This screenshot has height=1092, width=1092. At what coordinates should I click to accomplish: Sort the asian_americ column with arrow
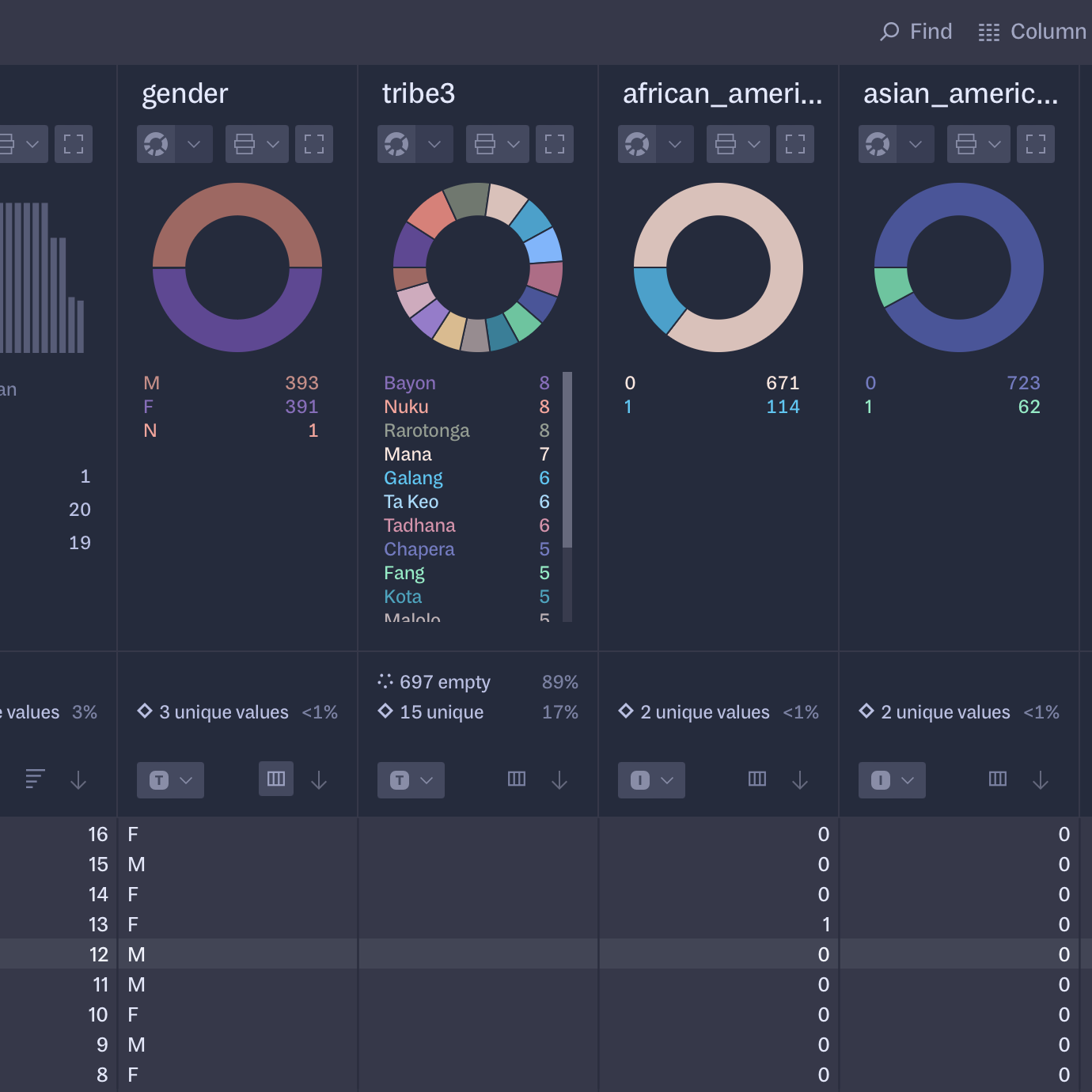point(1041,780)
